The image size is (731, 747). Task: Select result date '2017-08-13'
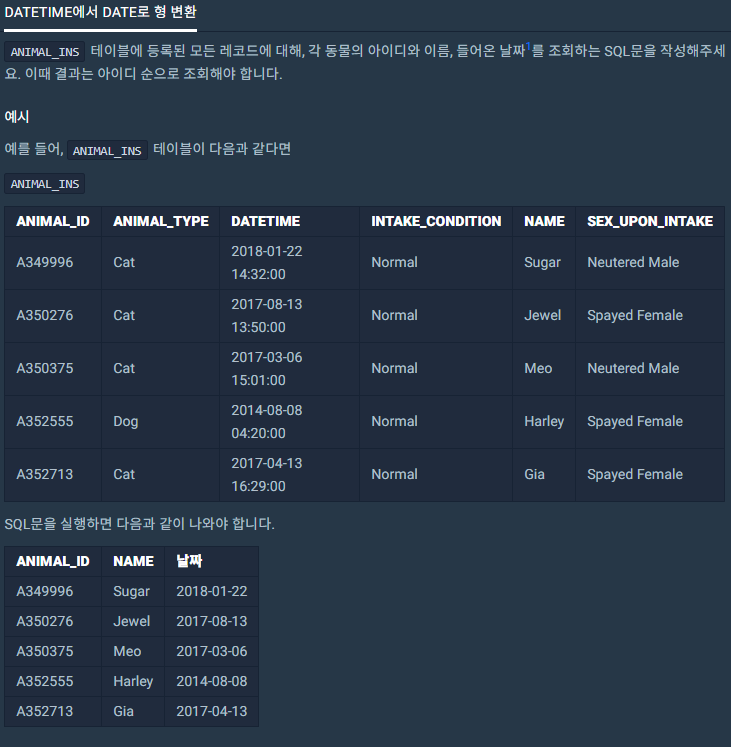[x=212, y=622]
